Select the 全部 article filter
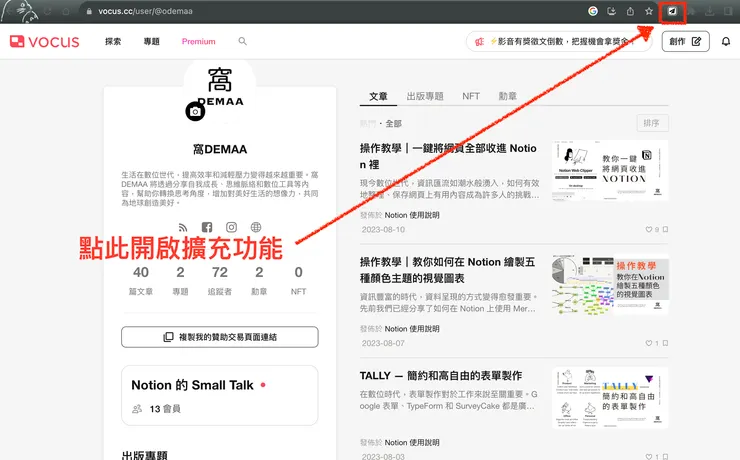Screen dimensions: 740x460 [x=394, y=124]
